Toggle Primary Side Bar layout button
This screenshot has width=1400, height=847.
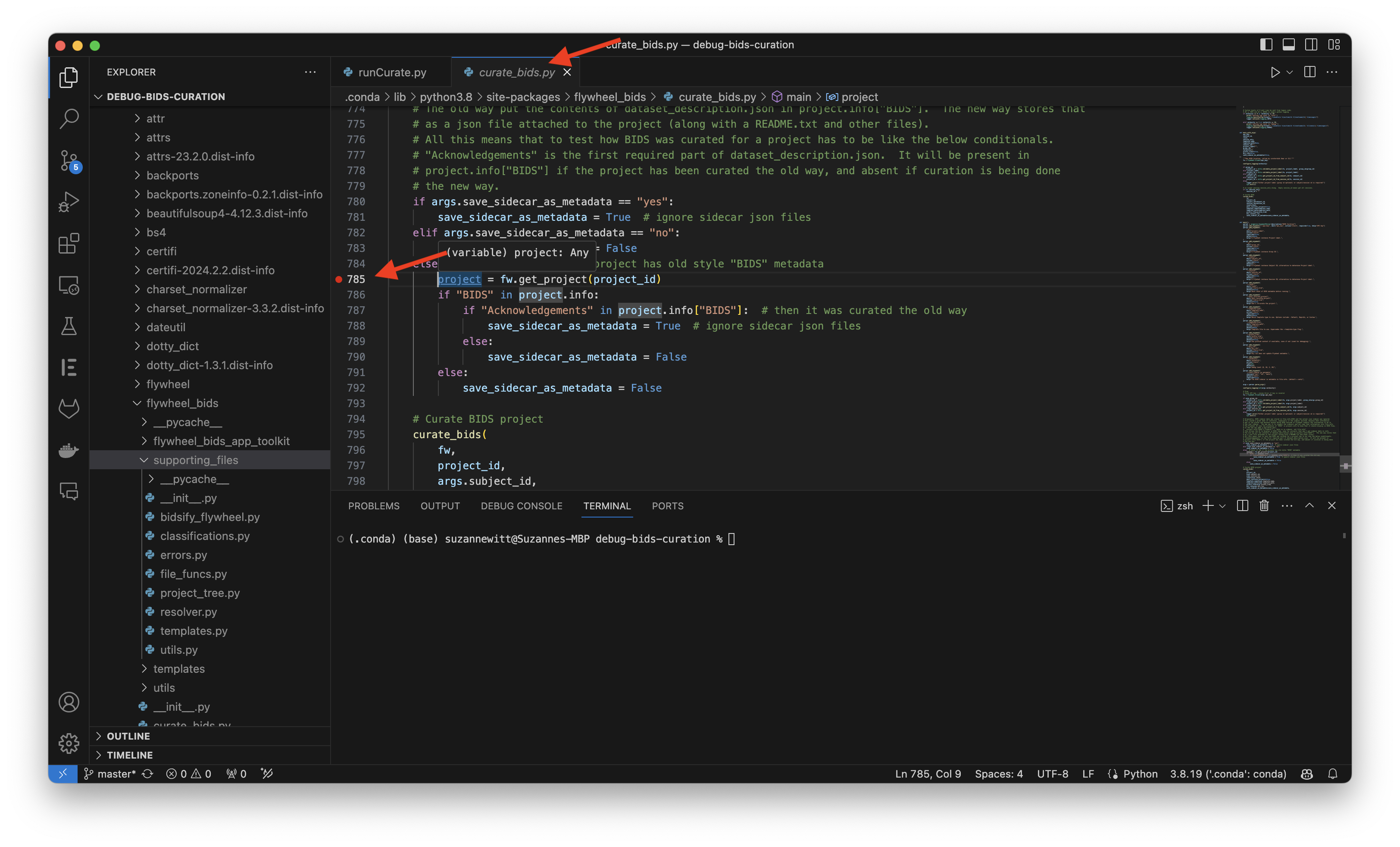1266,44
